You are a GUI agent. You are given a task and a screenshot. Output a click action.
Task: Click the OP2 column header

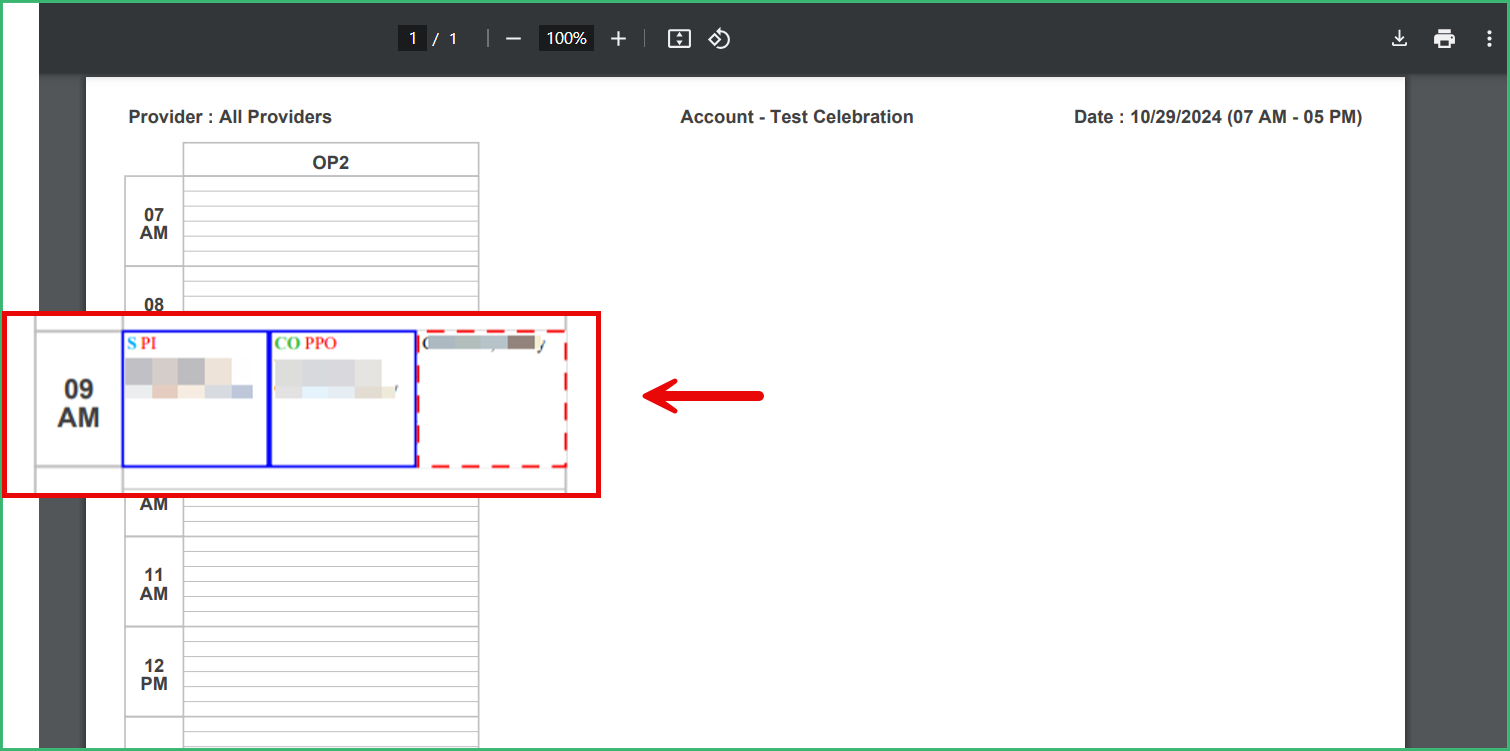tap(331, 162)
